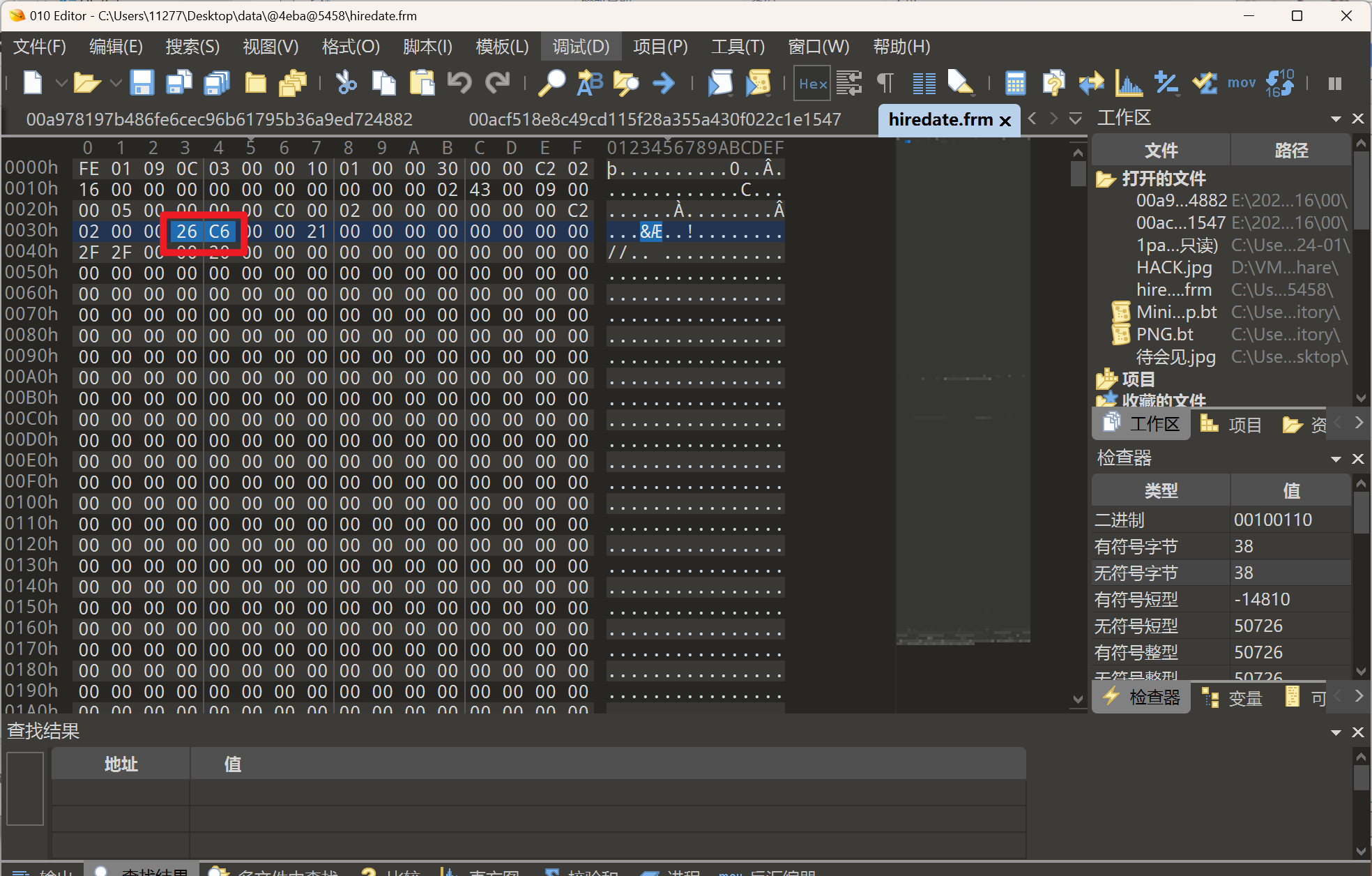Open the 调试(D) menu
Image resolution: width=1372 pixels, height=876 pixels.
pos(581,47)
